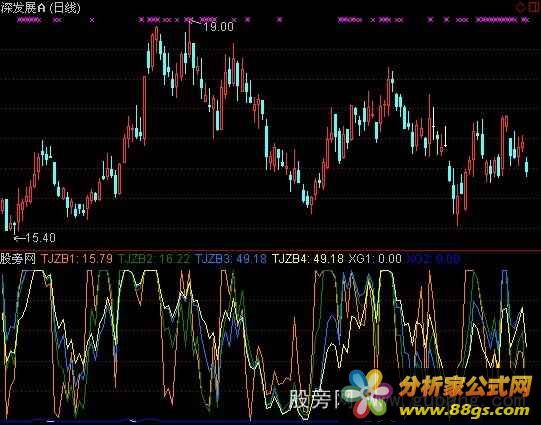Click the 深发展A stock title
The width and height of the screenshot is (541, 425).
tap(23, 8)
